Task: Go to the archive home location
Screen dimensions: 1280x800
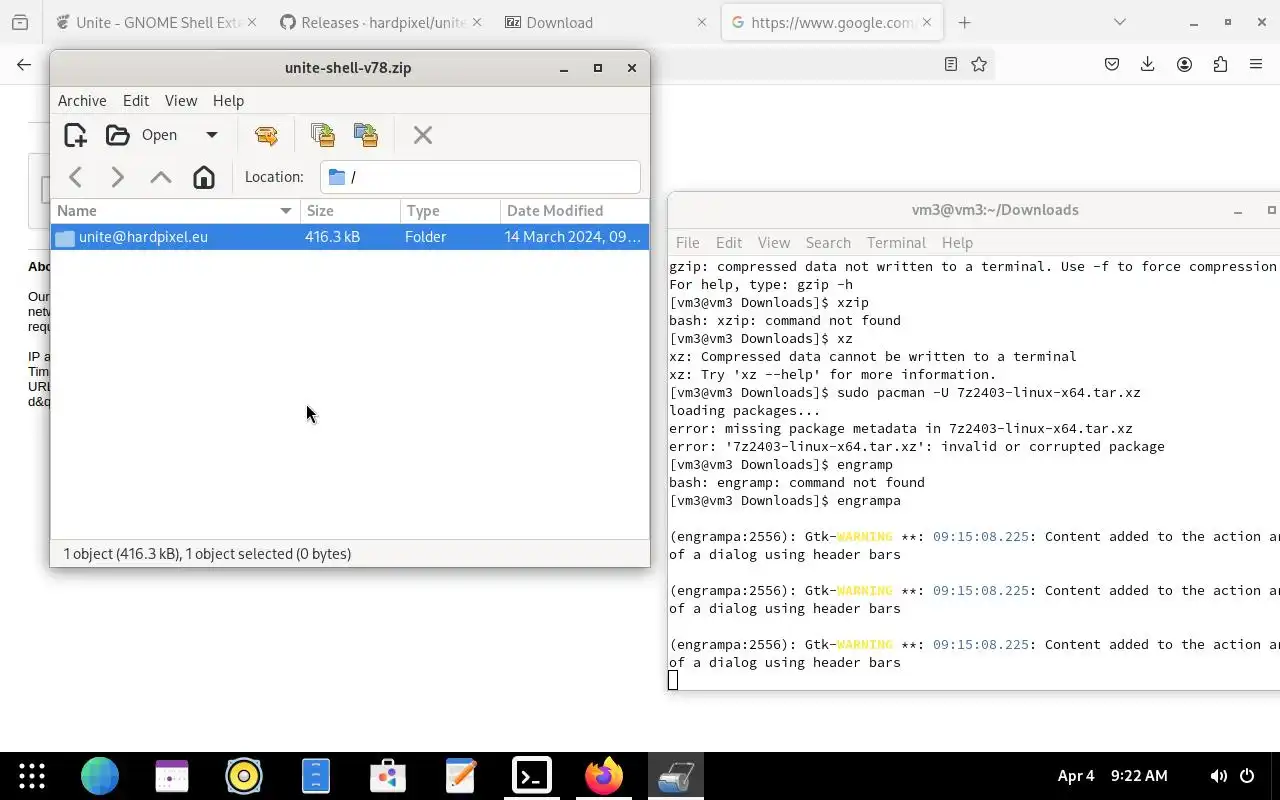Action: coord(204,177)
